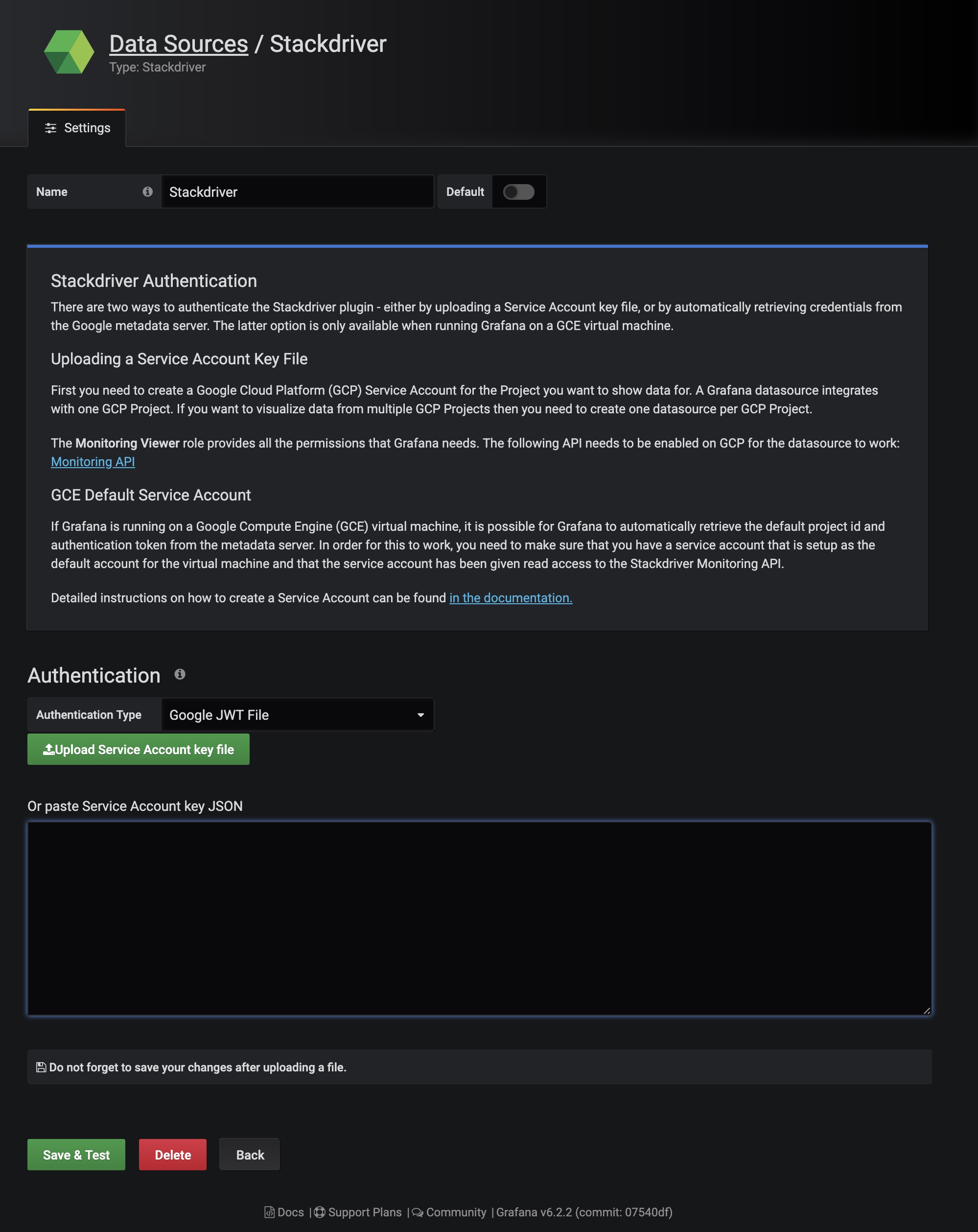Open the Authentication Type dropdown
The height and width of the screenshot is (1232, 978).
coord(298,715)
